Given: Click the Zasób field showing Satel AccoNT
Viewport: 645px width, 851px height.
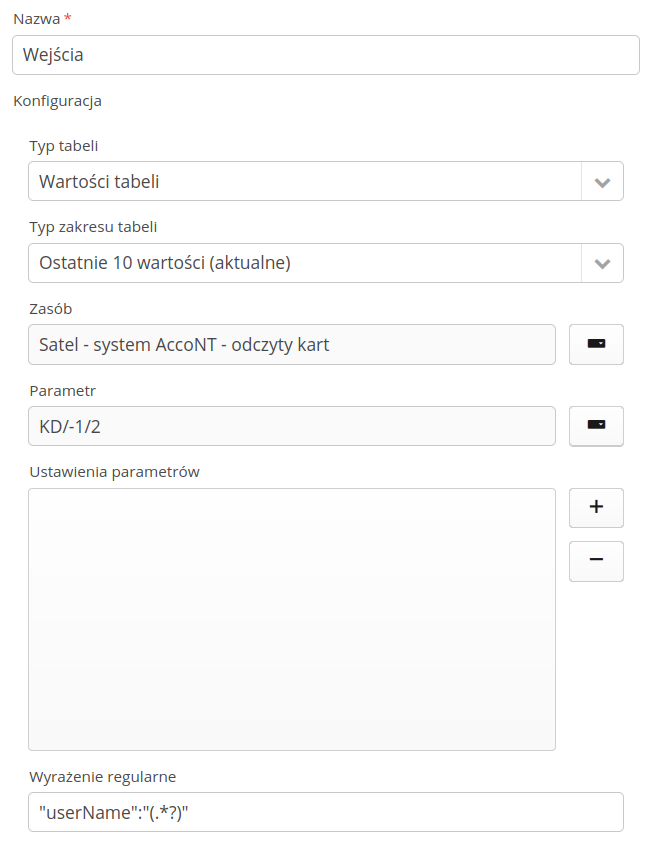Looking at the screenshot, I should tap(291, 345).
